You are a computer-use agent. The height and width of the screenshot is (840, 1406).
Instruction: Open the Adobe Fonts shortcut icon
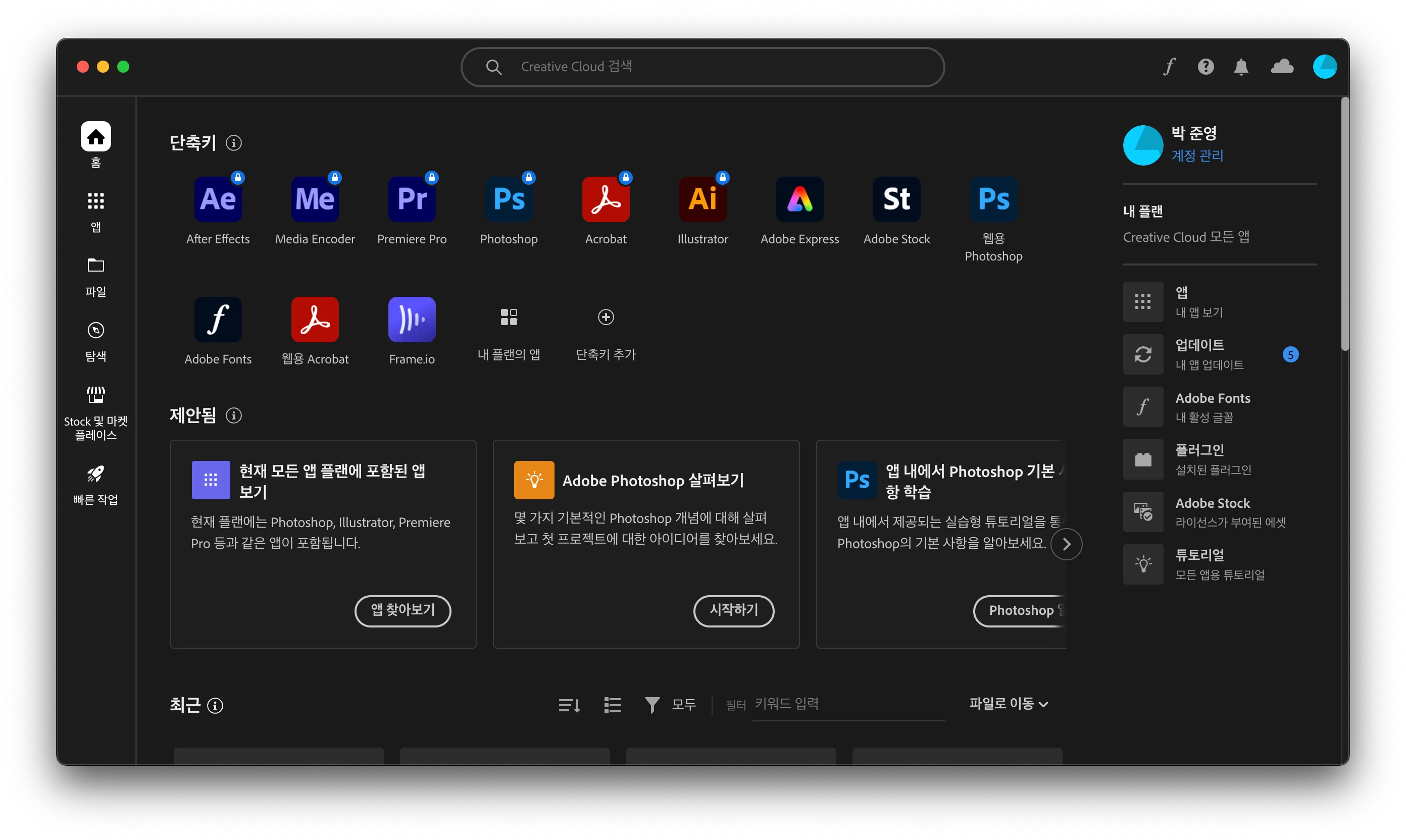click(x=218, y=319)
